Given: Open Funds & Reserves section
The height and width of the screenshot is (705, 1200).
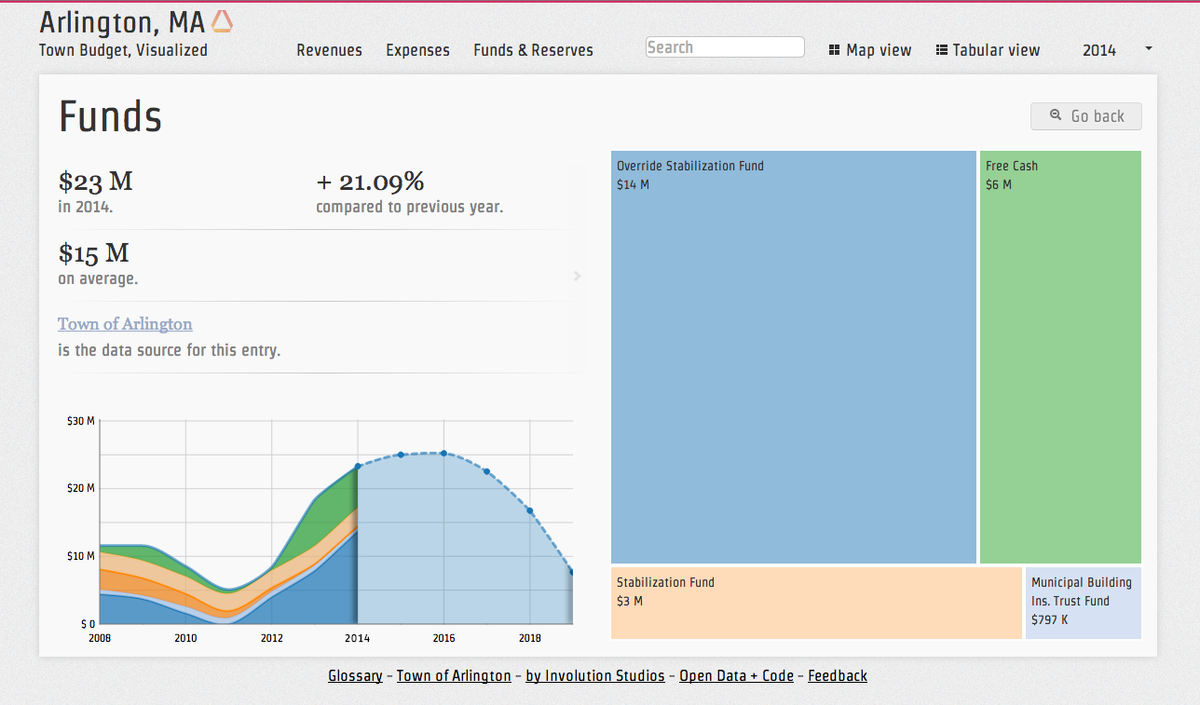Looking at the screenshot, I should click(533, 50).
